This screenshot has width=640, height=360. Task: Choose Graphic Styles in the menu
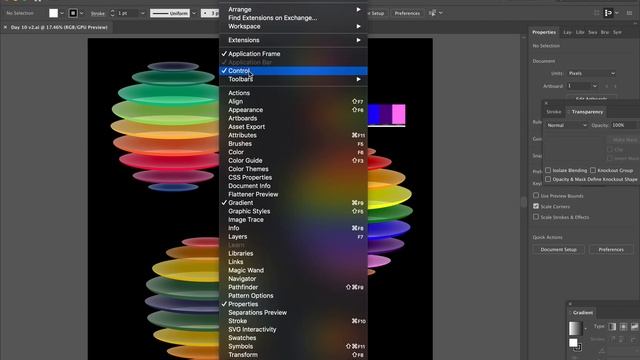pyautogui.click(x=293, y=211)
